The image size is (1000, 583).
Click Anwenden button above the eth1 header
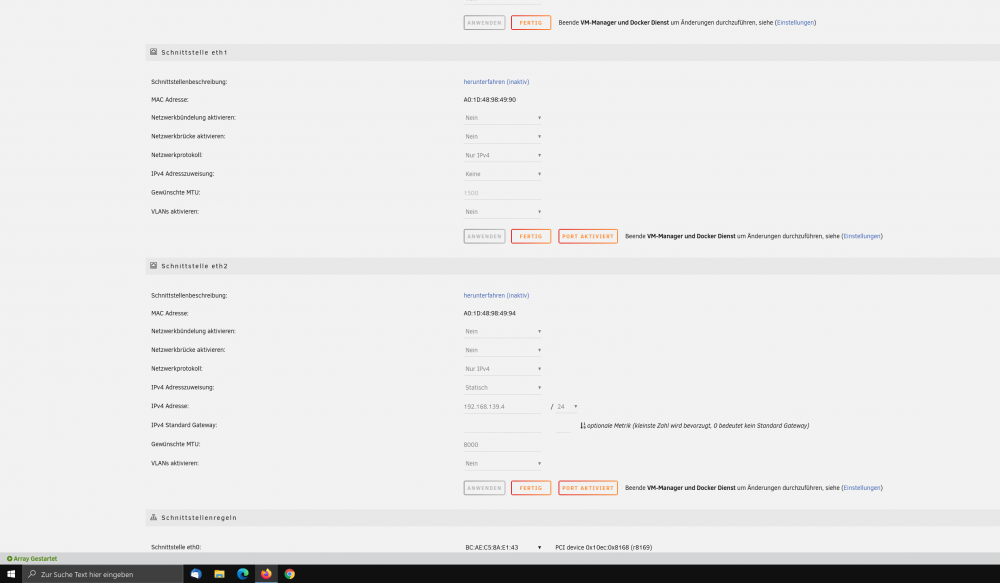(x=484, y=22)
